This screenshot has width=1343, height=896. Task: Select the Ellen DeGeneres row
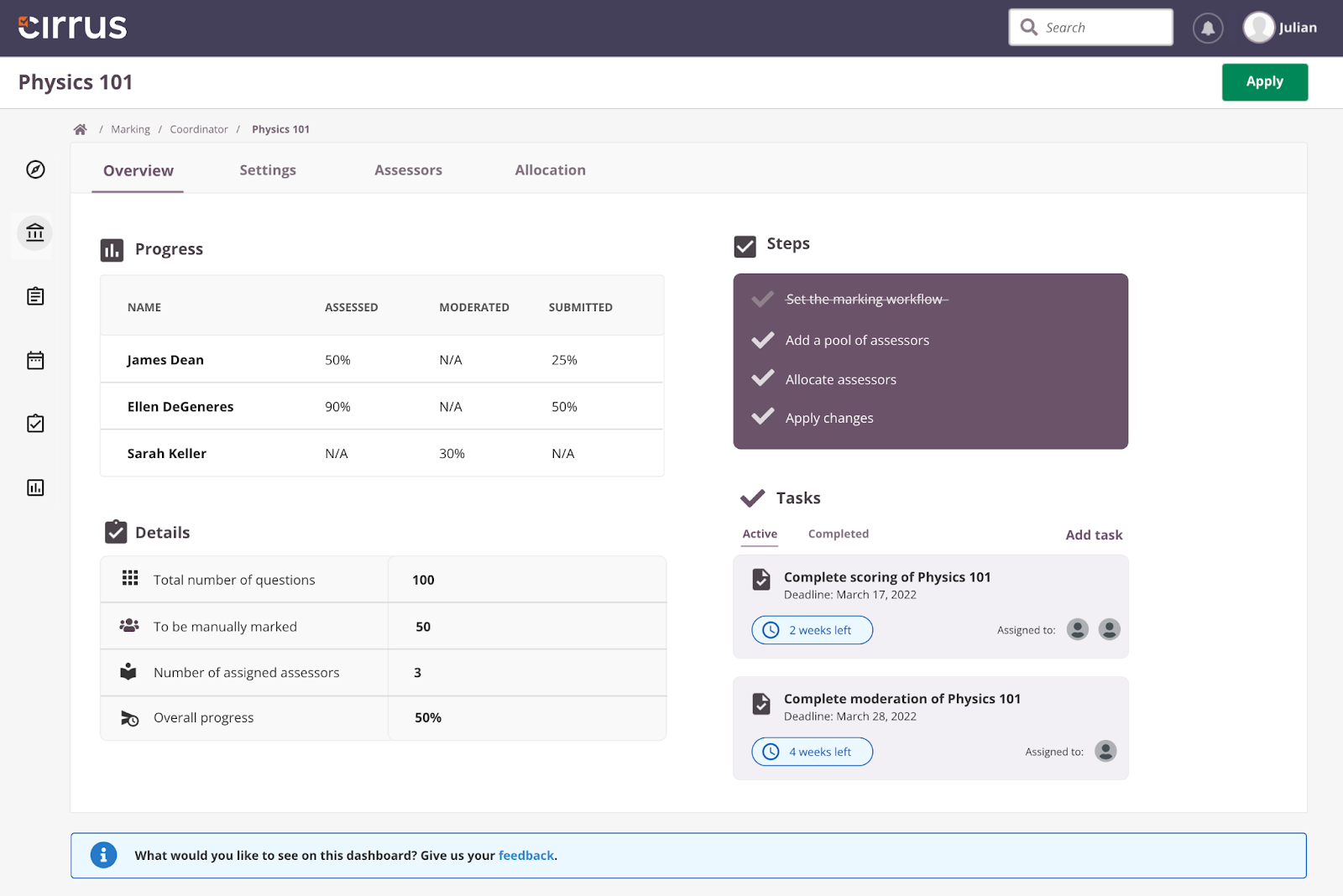382,407
